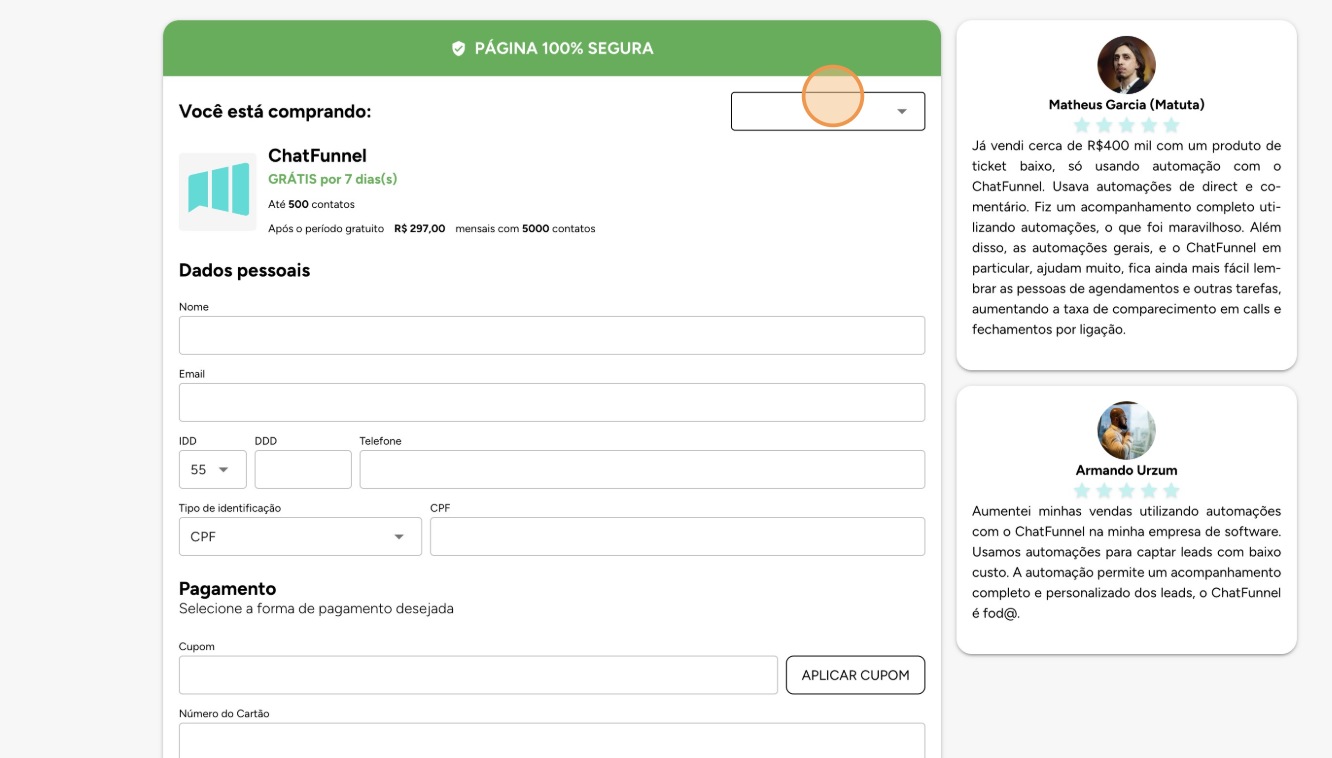Click the ChatFunnel product logo
The image size is (1332, 758).
(218, 191)
